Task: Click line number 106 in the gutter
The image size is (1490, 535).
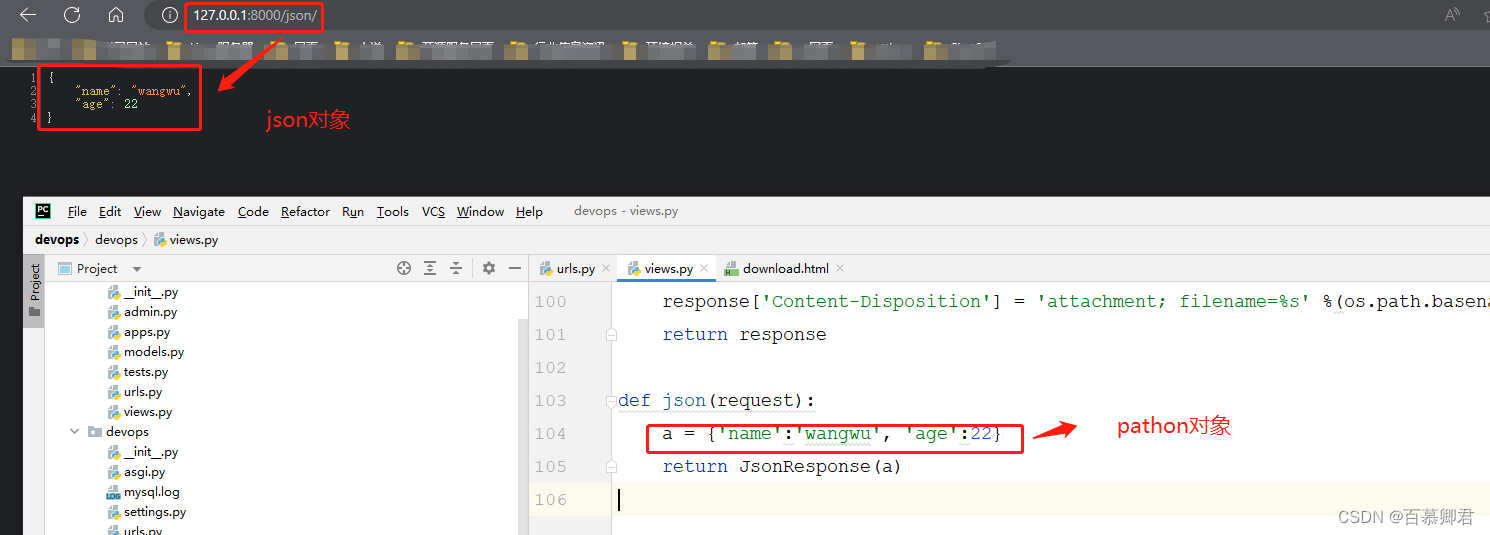Action: [550, 500]
